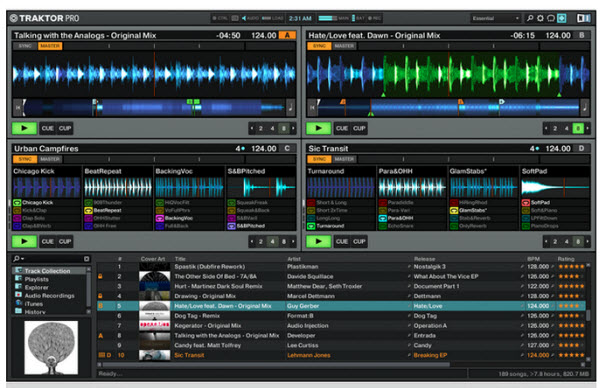Click the Deck A letter badge

(x=287, y=35)
